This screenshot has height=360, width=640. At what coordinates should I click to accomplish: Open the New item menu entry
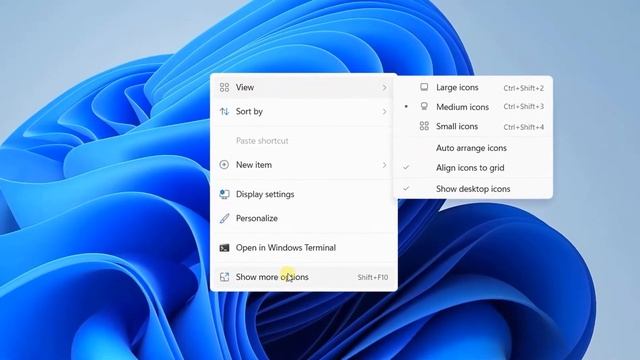coord(303,165)
